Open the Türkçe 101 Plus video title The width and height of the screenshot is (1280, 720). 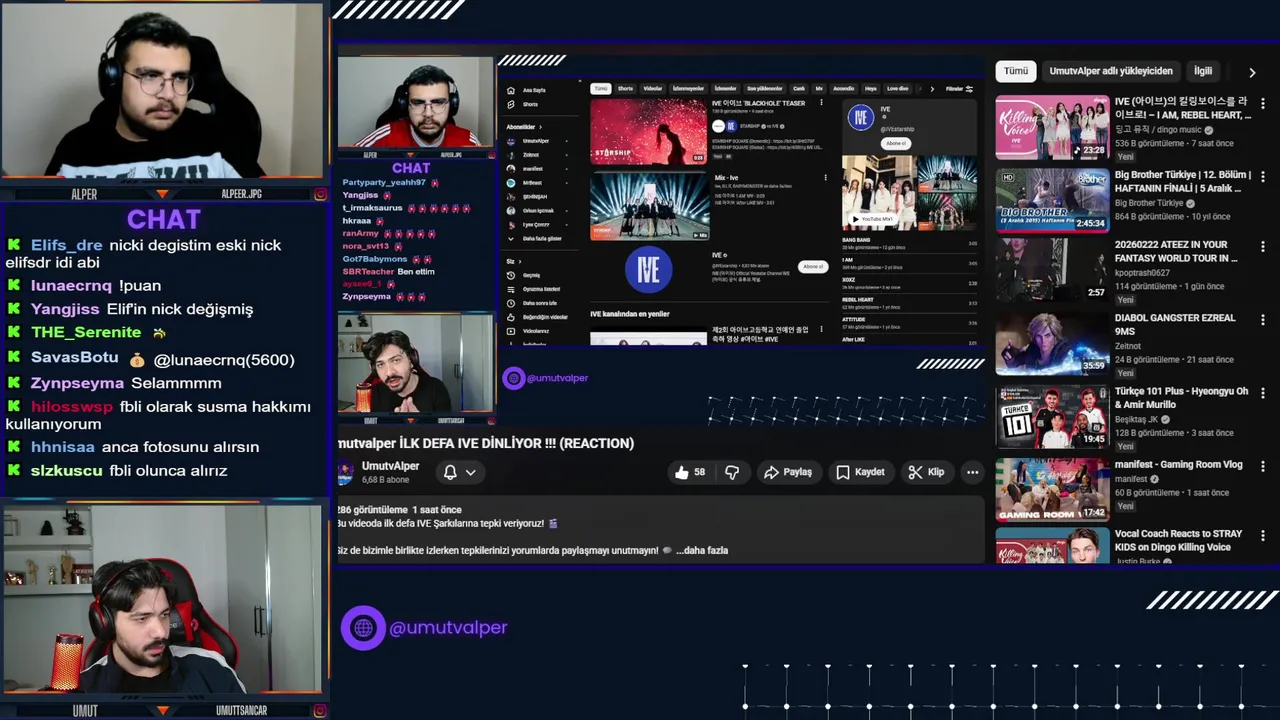(x=1182, y=398)
